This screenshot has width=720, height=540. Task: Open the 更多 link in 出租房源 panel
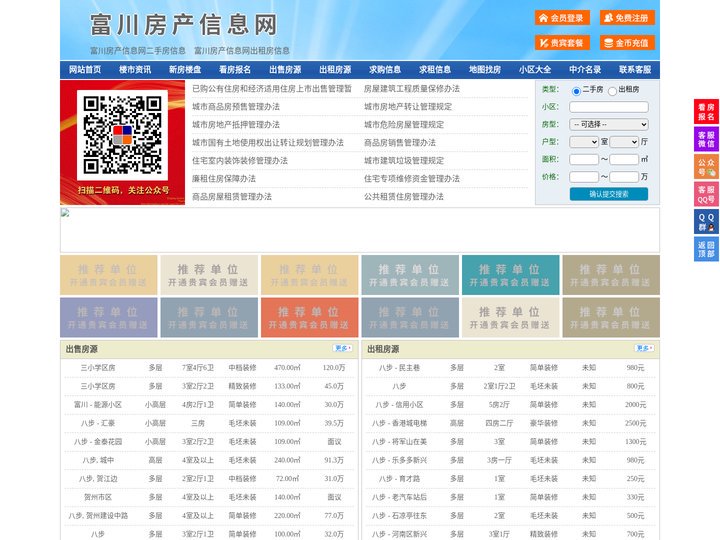pyautogui.click(x=644, y=348)
